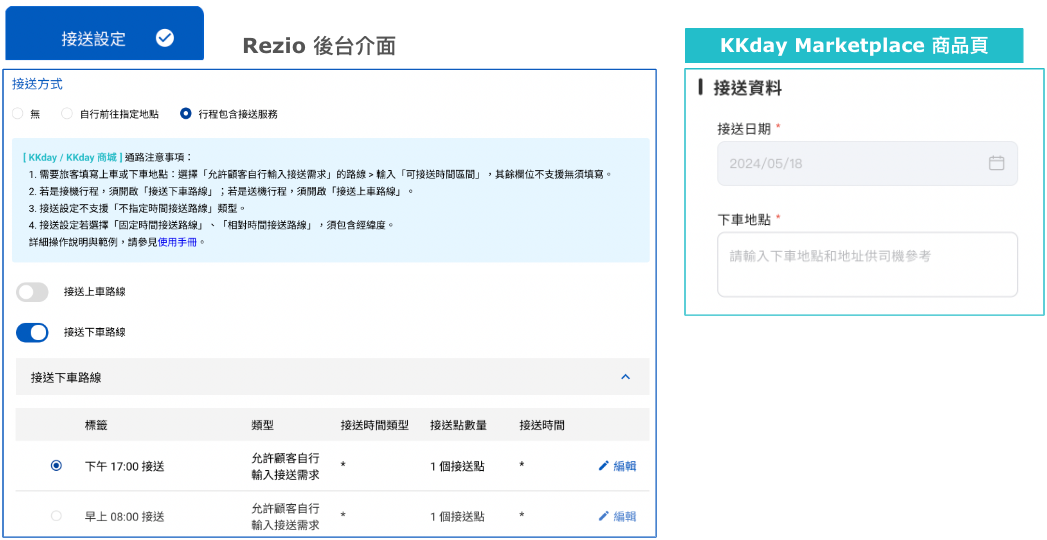Click the 接送資料 heading

tap(748, 87)
